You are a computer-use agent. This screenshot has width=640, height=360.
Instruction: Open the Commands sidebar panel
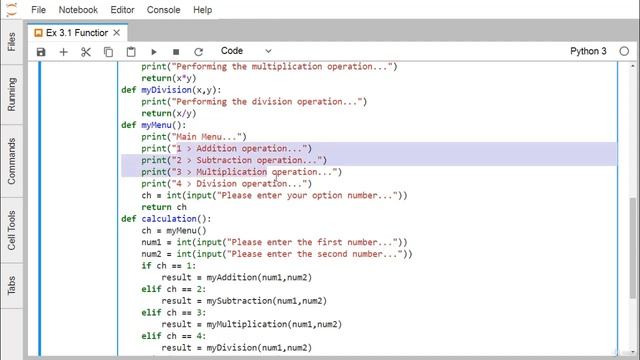[x=11, y=161]
